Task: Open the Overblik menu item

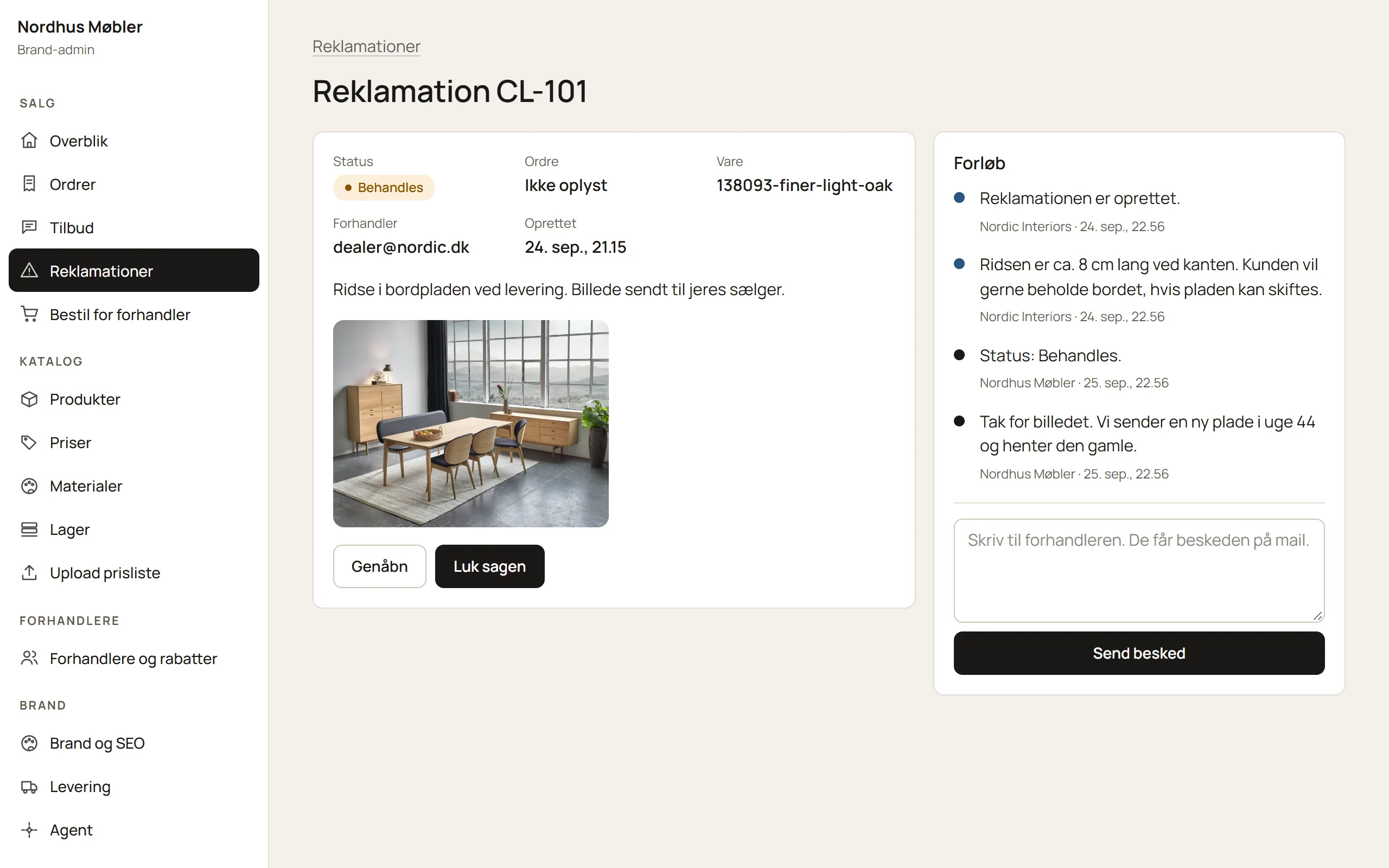Action: (x=133, y=141)
